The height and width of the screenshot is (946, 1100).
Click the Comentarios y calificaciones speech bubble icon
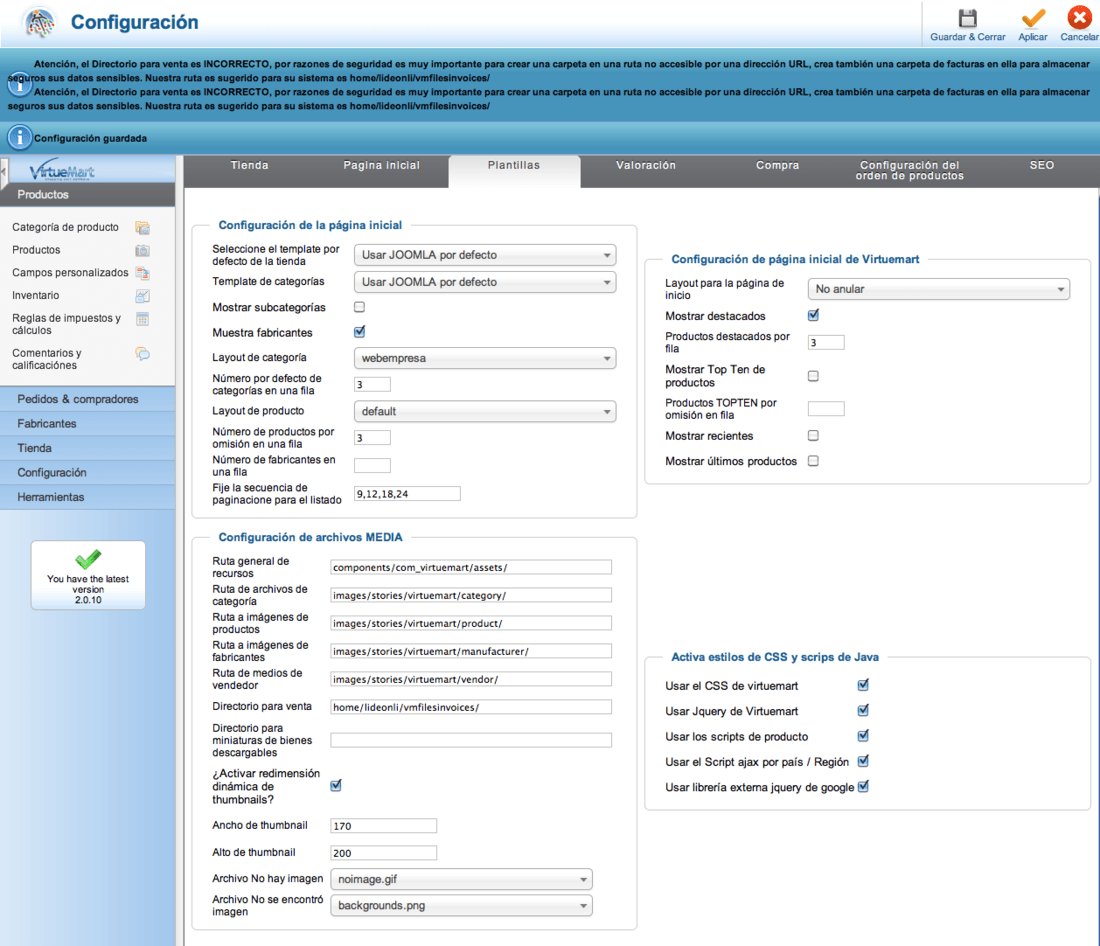[x=142, y=354]
